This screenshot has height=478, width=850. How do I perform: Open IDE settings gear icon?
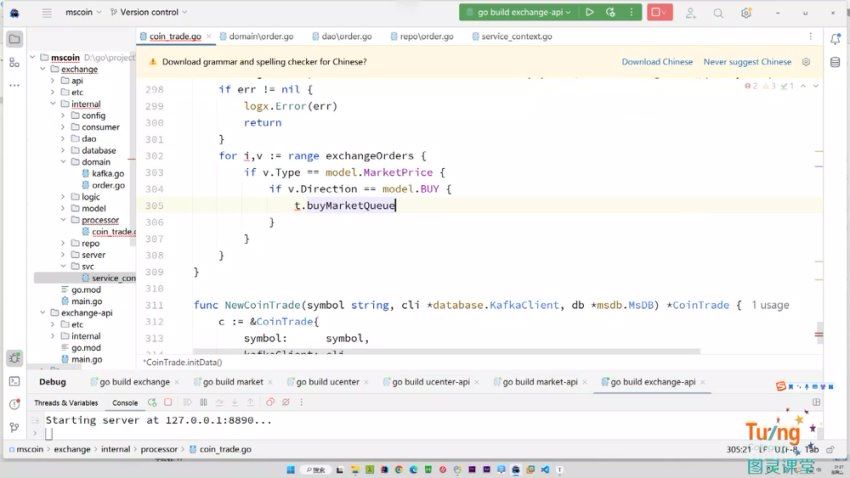pos(746,12)
